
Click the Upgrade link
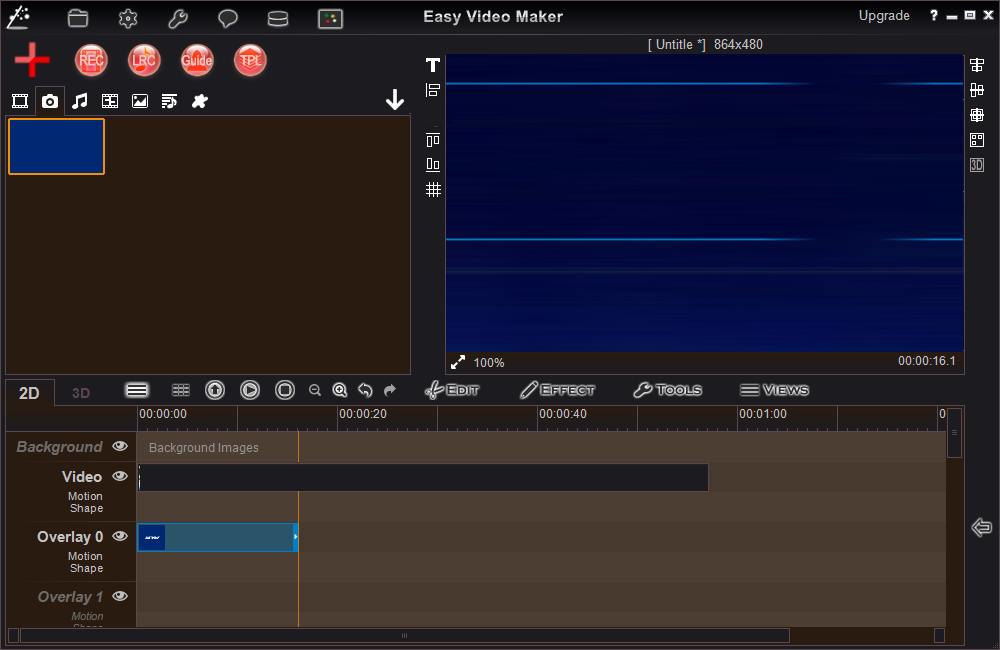(884, 16)
